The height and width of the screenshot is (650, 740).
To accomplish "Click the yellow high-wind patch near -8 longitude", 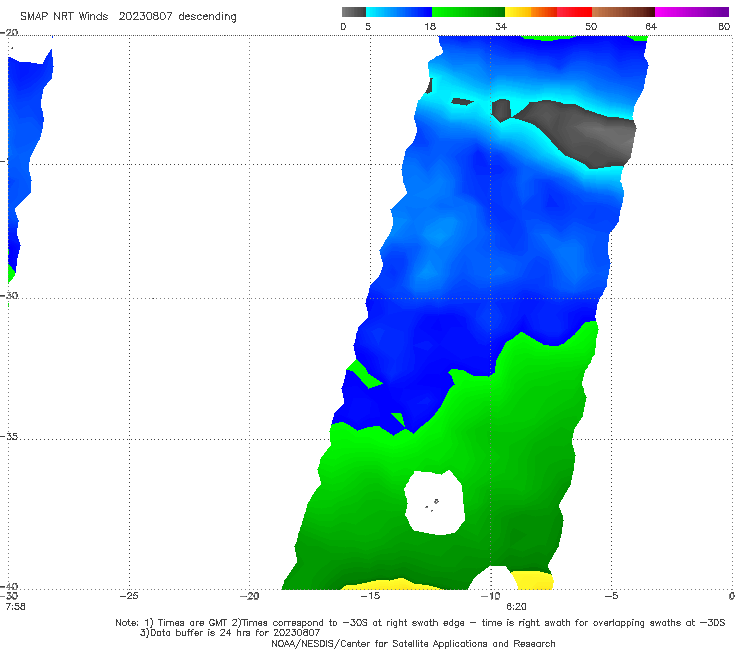I will pyautogui.click(x=533, y=580).
